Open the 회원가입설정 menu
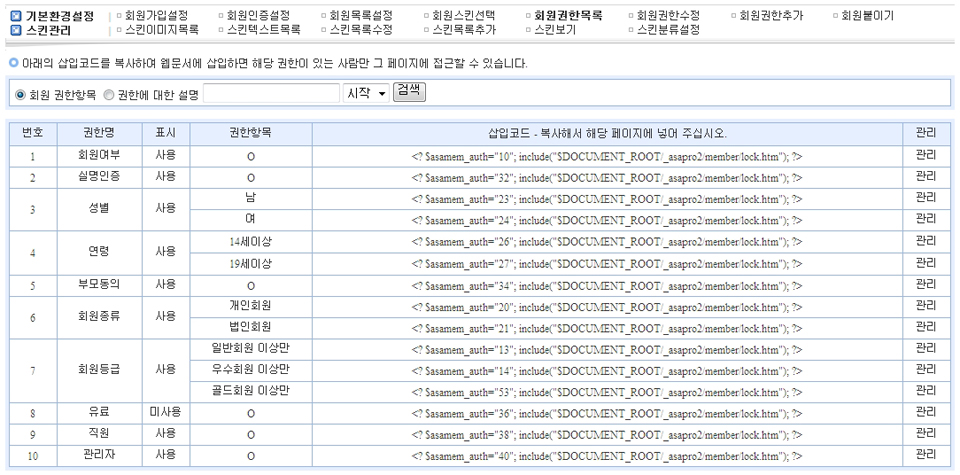960x475 pixels. pos(157,16)
